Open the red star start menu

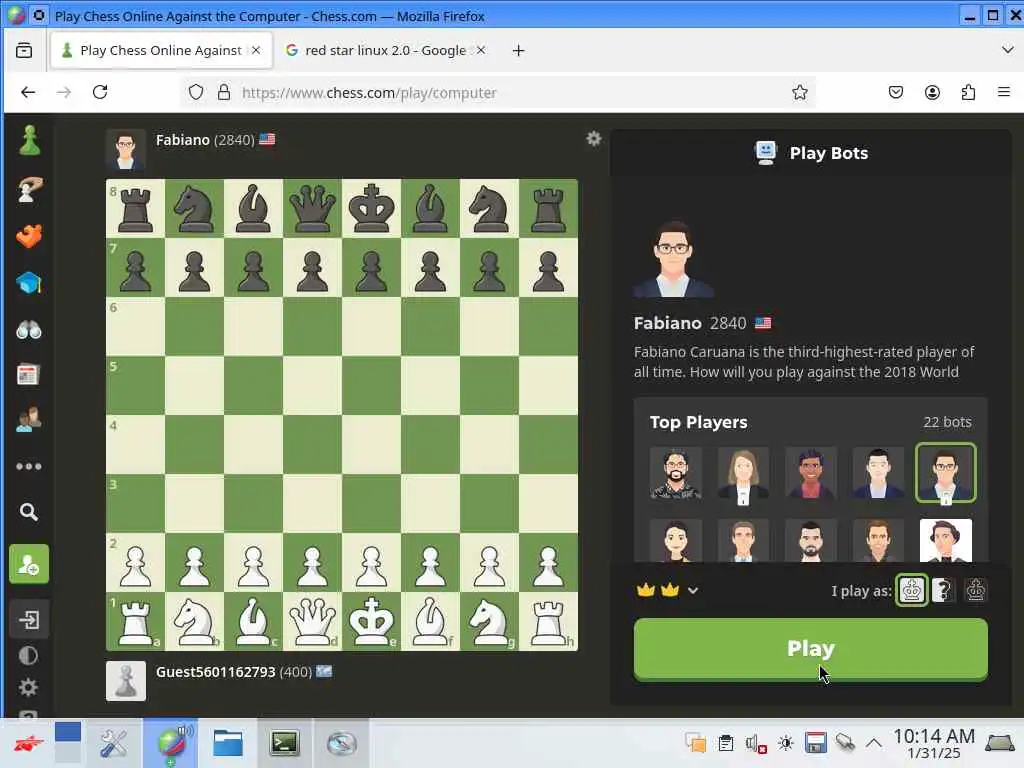tap(28, 743)
